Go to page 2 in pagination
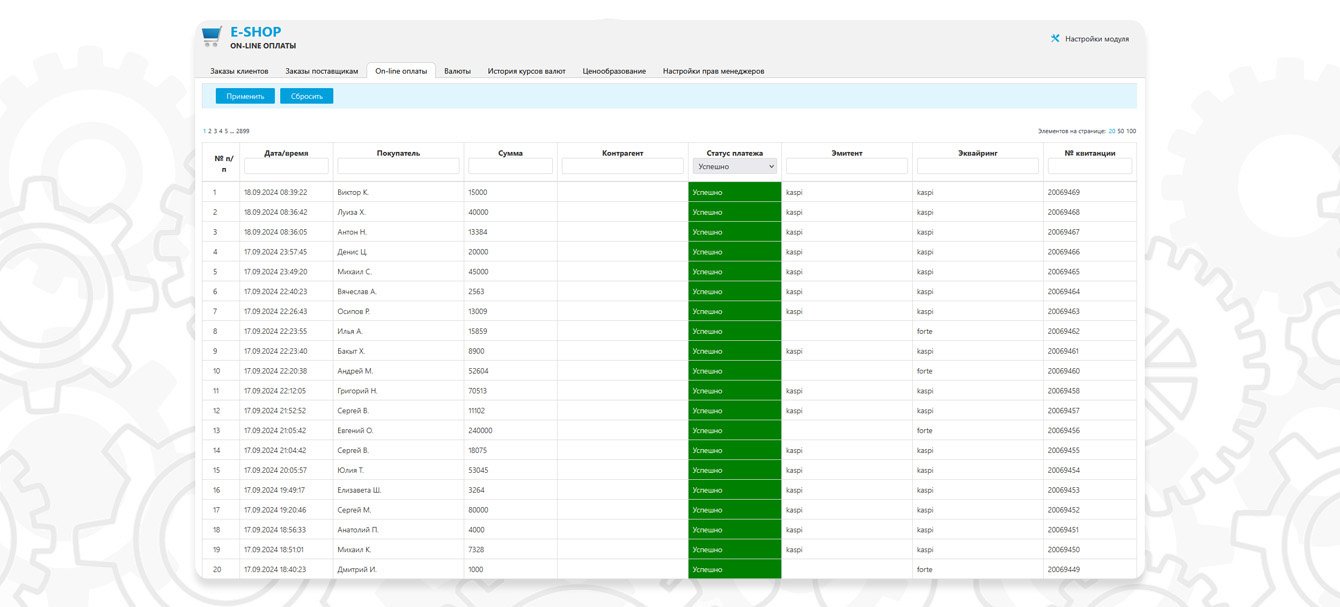Image resolution: width=1340 pixels, height=607 pixels. point(210,131)
